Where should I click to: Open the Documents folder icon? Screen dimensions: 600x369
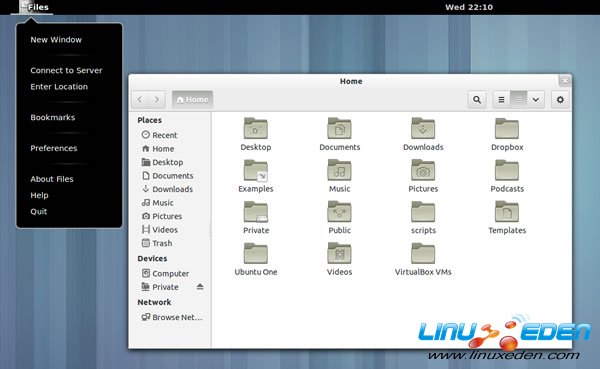(x=339, y=128)
